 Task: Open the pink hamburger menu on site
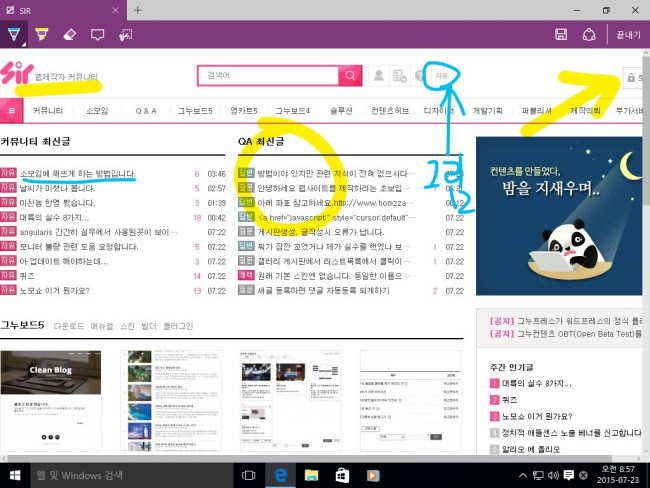point(12,110)
